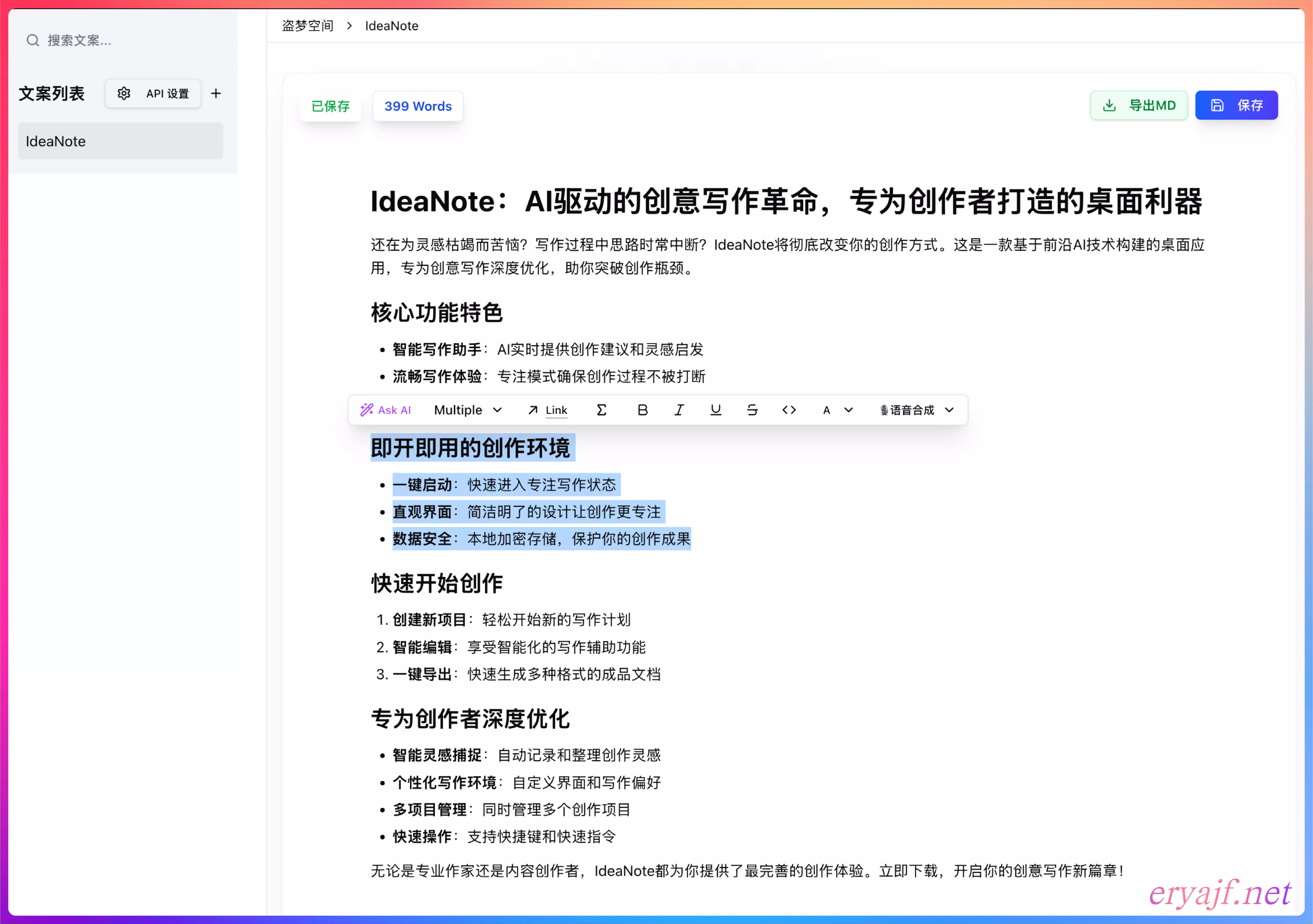The height and width of the screenshot is (924, 1313).
Task: Apply strikethrough to the selected text
Action: coord(752,410)
